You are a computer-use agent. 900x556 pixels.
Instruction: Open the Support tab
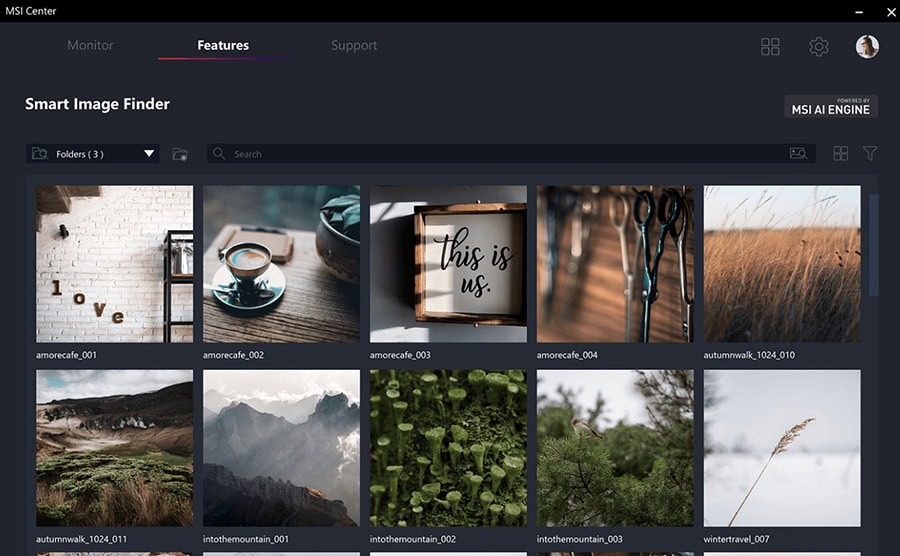354,45
